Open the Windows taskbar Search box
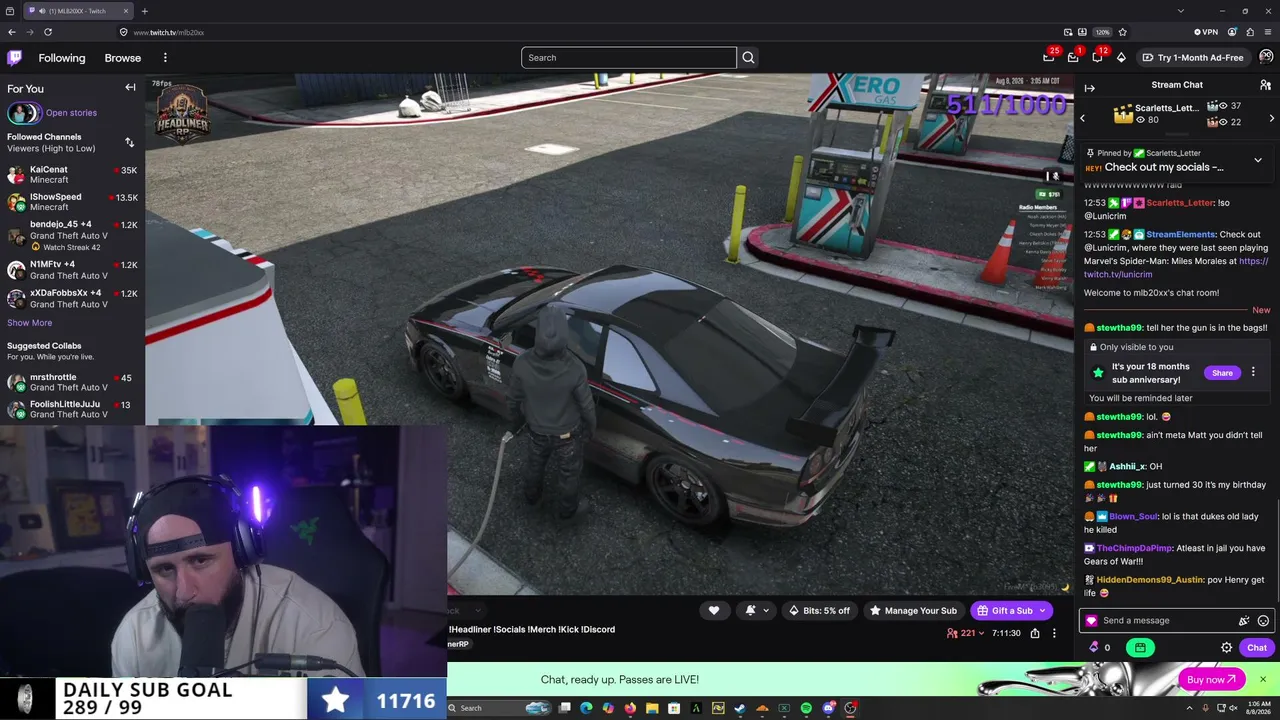 click(x=500, y=708)
